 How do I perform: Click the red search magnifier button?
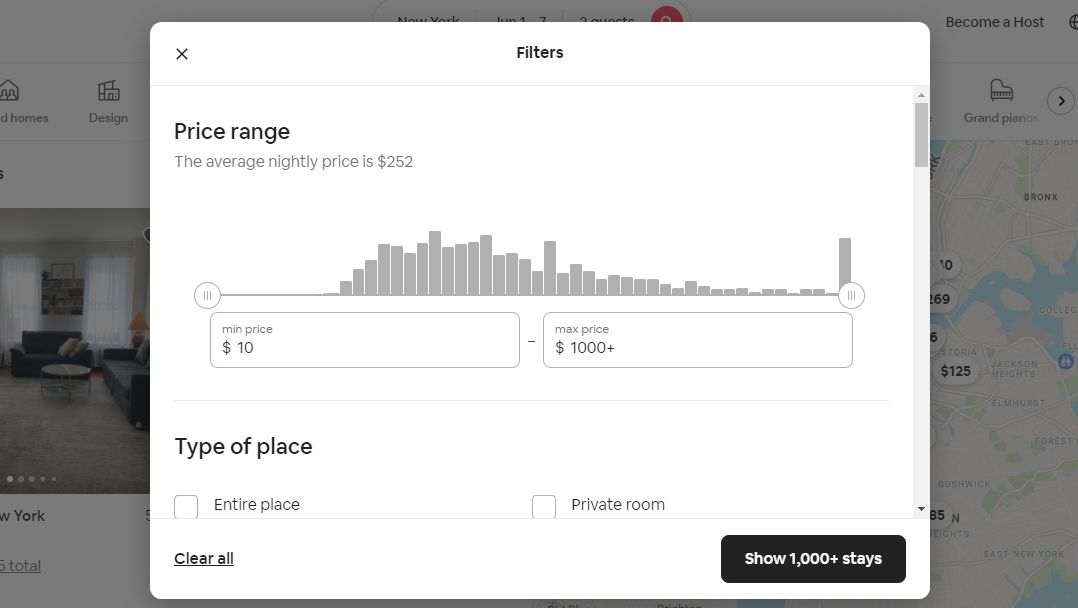click(666, 18)
